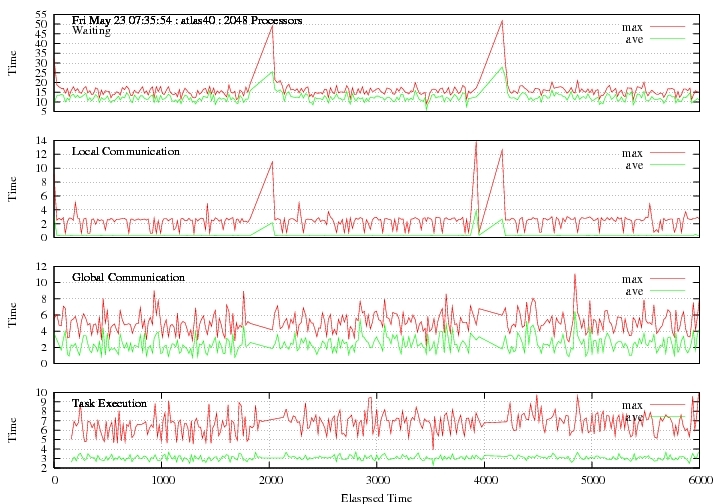This screenshot has width=720, height=504.
Task: Click max legend label in Global Communication plot
Action: (632, 279)
